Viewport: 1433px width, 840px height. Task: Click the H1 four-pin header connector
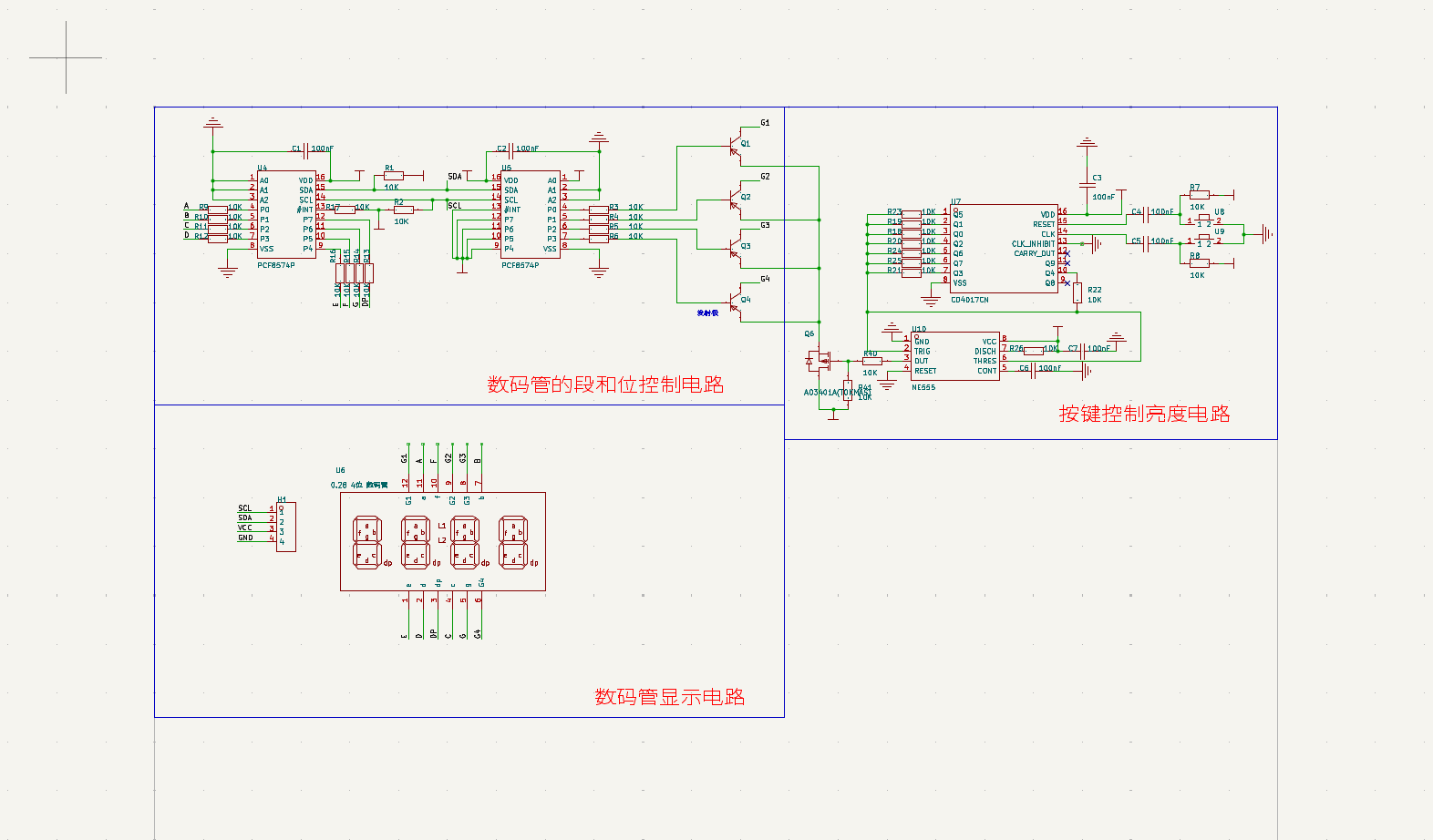click(x=285, y=526)
